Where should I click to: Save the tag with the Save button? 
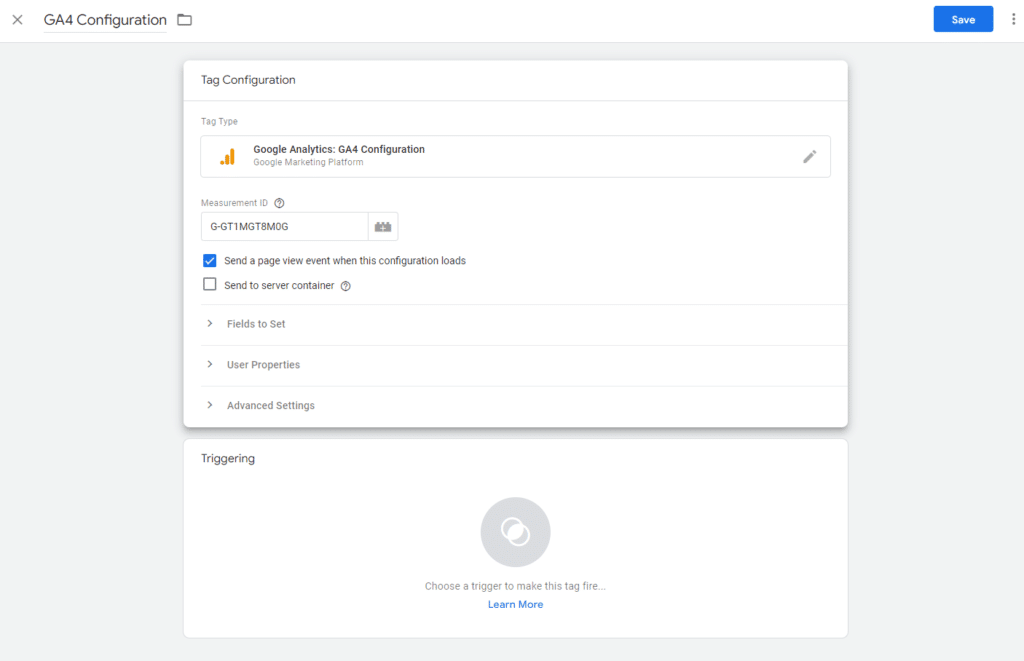click(x=963, y=20)
